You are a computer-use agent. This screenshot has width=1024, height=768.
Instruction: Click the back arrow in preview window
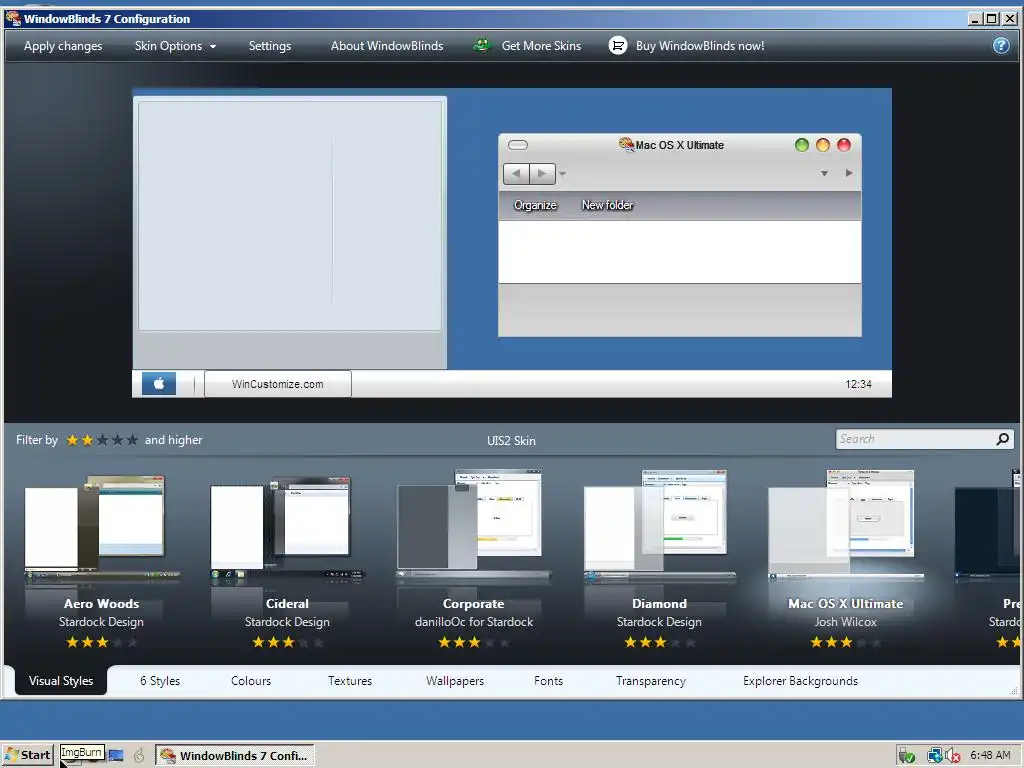click(517, 174)
